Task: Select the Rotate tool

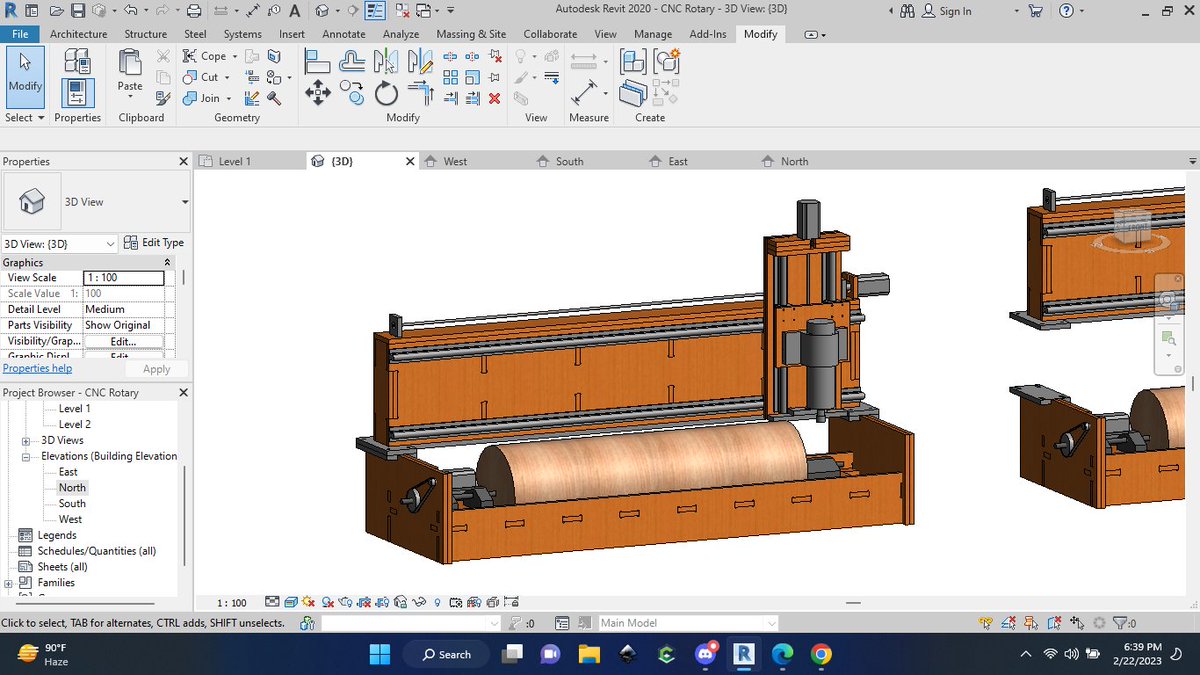Action: point(386,92)
